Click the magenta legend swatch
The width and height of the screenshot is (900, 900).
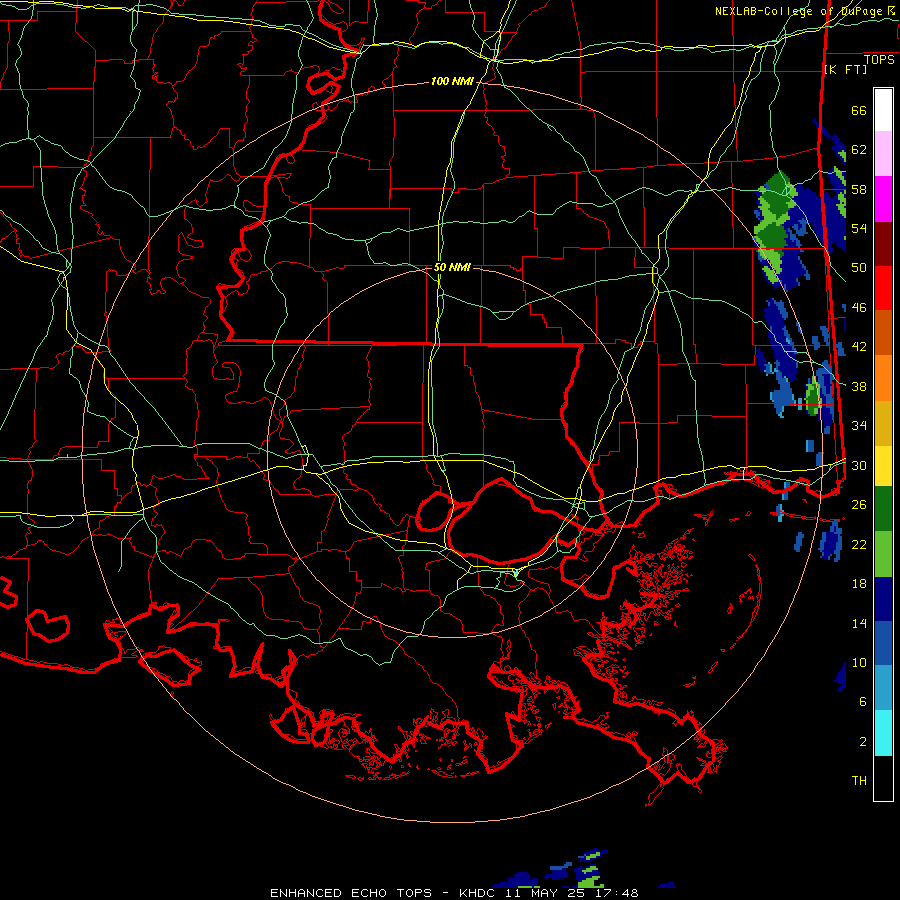pyautogui.click(x=883, y=199)
